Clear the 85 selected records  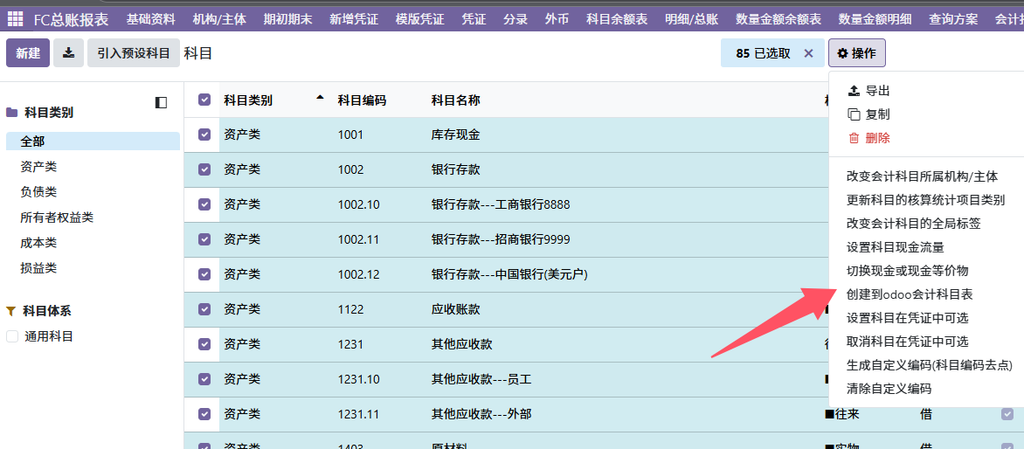point(808,54)
